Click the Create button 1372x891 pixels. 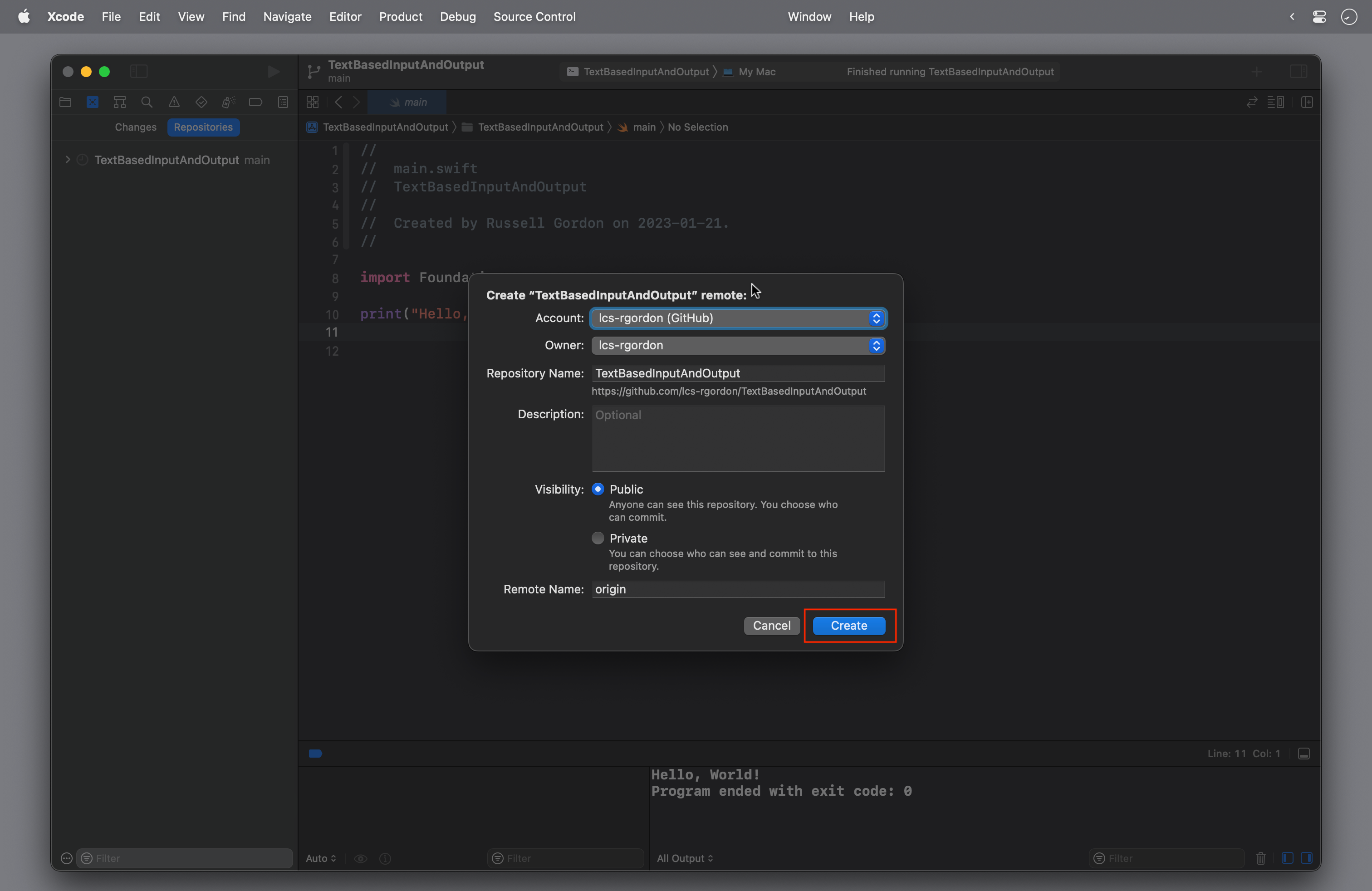point(848,626)
